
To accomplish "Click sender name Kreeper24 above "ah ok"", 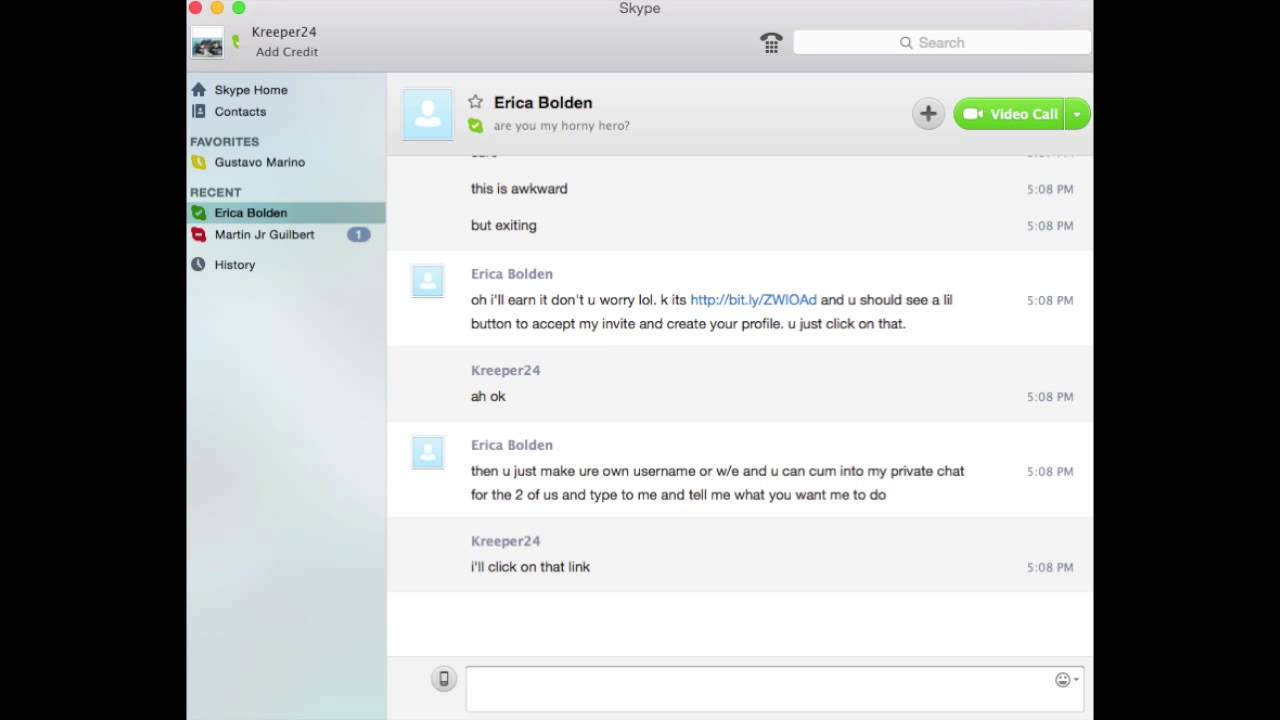I will [506, 370].
